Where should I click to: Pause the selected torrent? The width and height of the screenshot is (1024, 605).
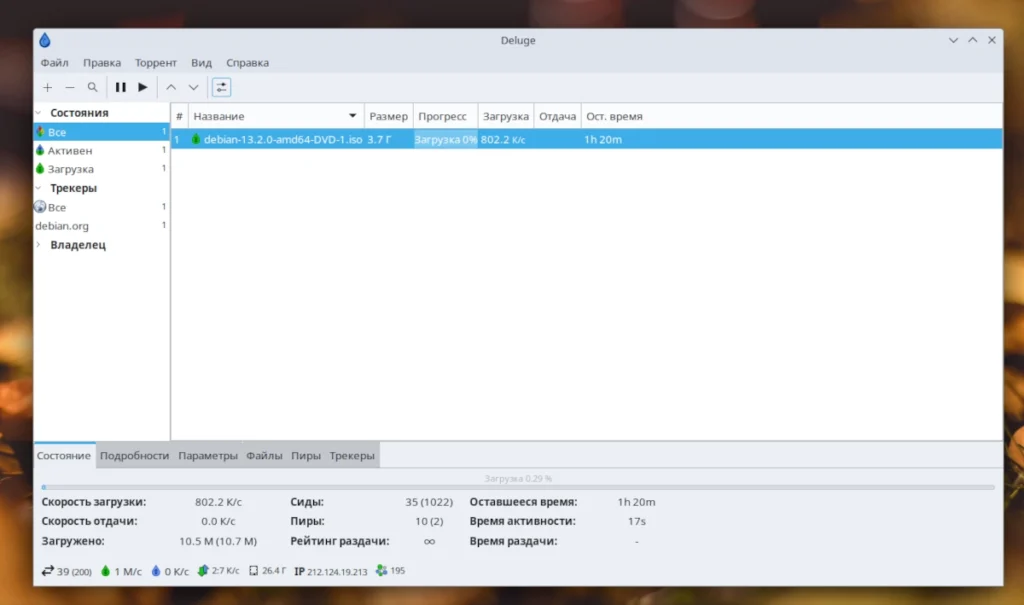point(121,87)
